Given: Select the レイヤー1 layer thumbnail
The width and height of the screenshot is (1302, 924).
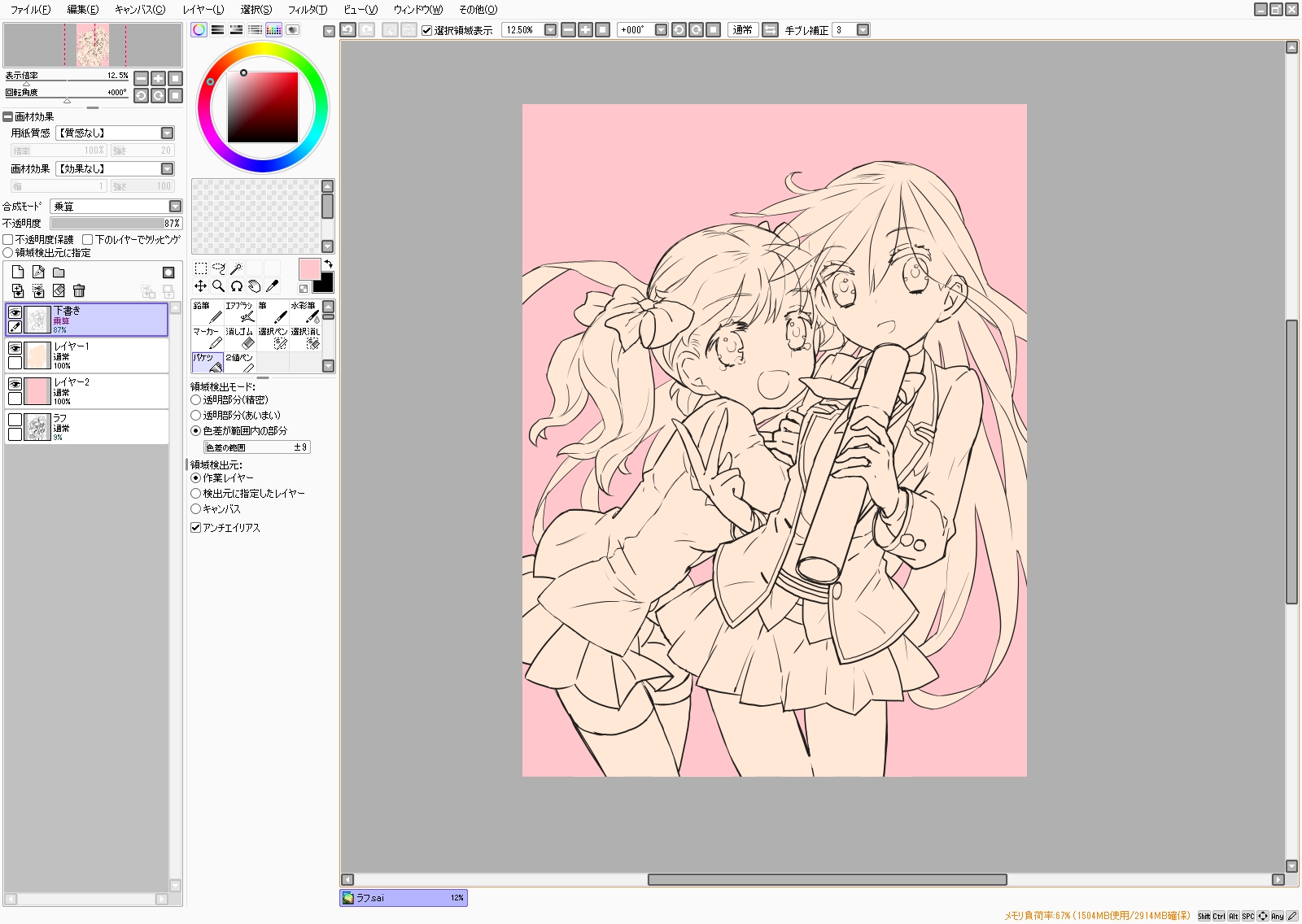Looking at the screenshot, I should point(37,355).
